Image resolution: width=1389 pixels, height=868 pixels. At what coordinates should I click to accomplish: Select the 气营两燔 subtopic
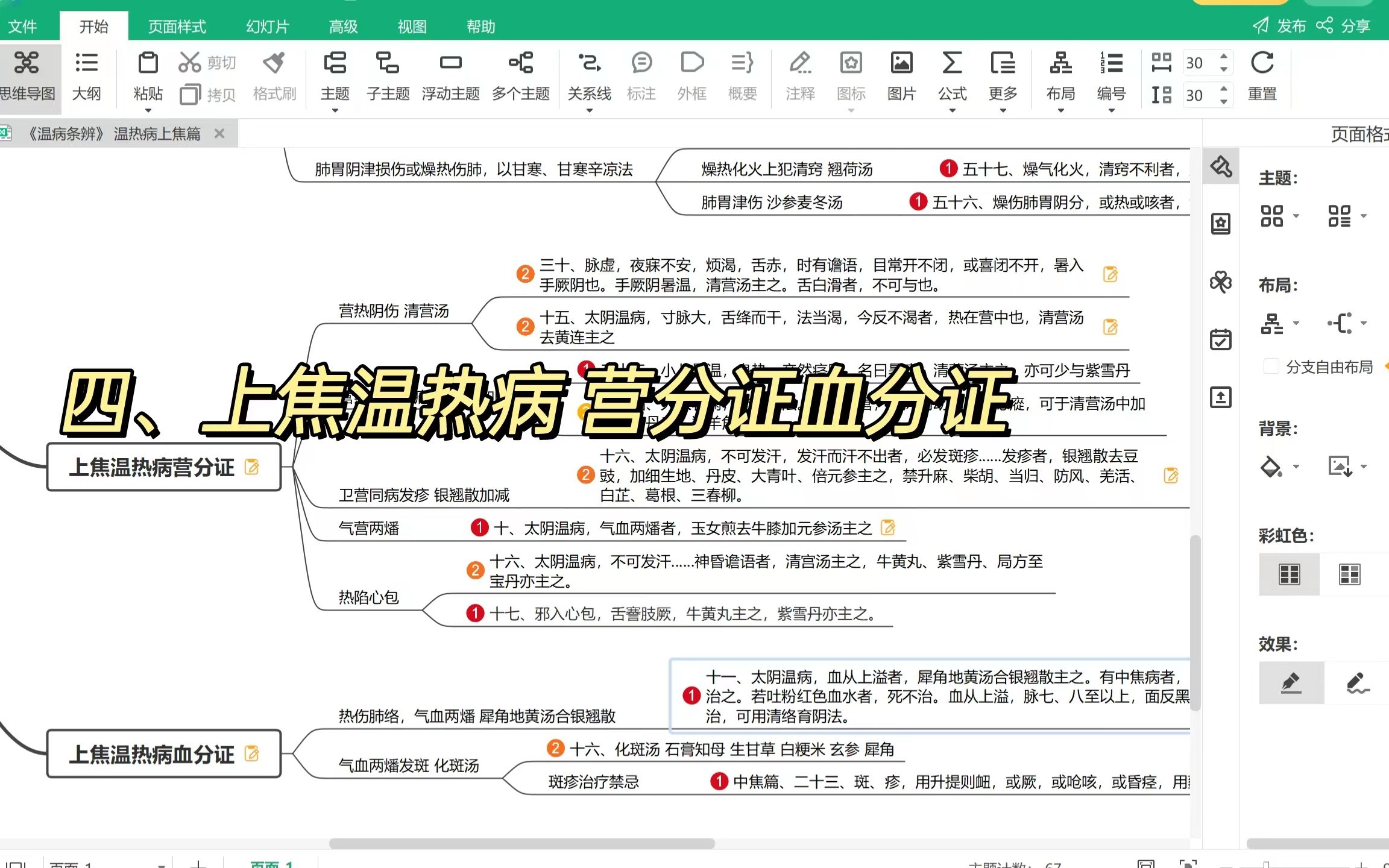(x=368, y=528)
